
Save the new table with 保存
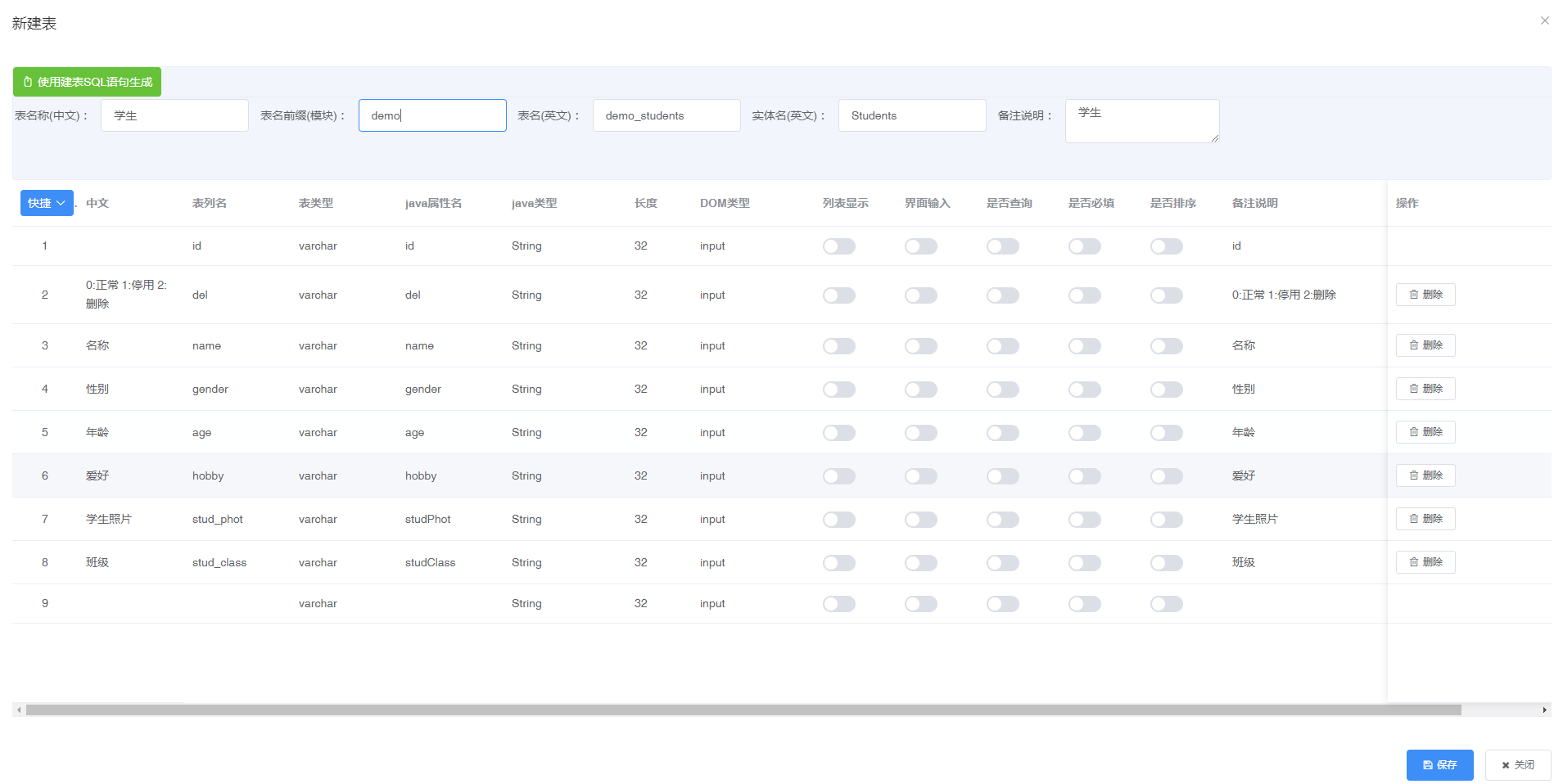1439,765
